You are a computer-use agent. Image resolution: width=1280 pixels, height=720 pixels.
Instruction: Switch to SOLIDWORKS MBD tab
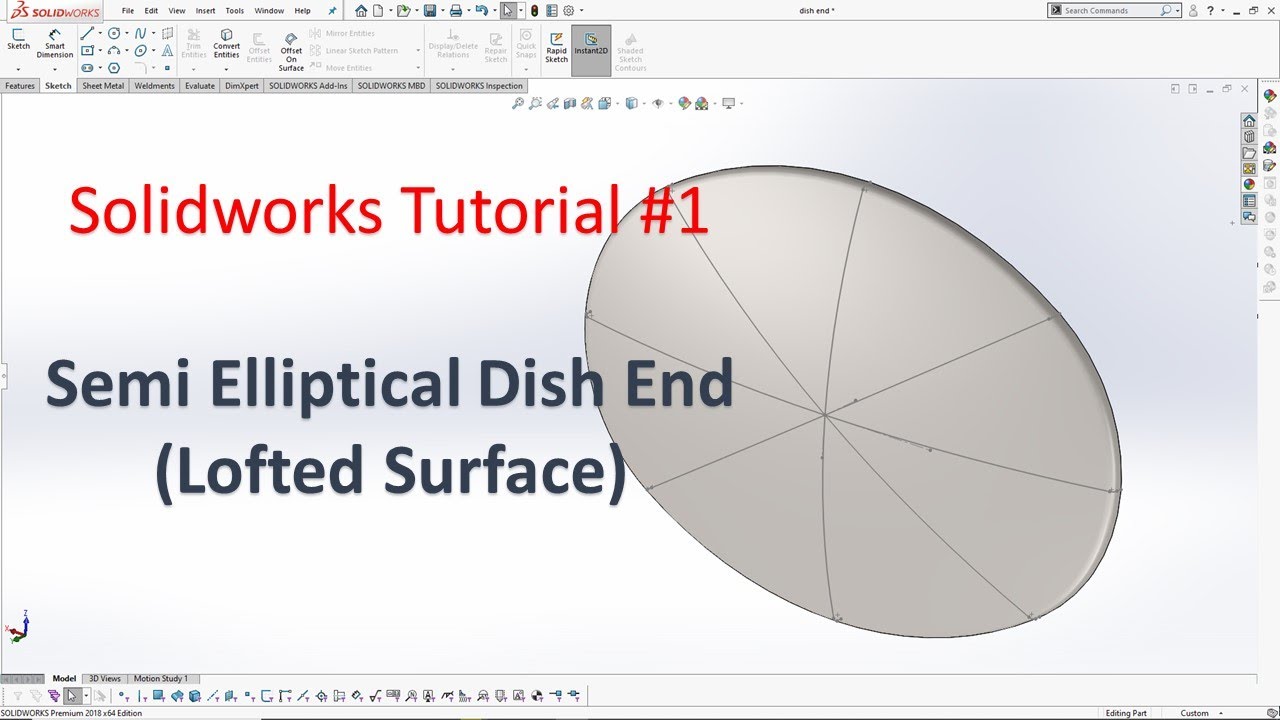click(391, 86)
